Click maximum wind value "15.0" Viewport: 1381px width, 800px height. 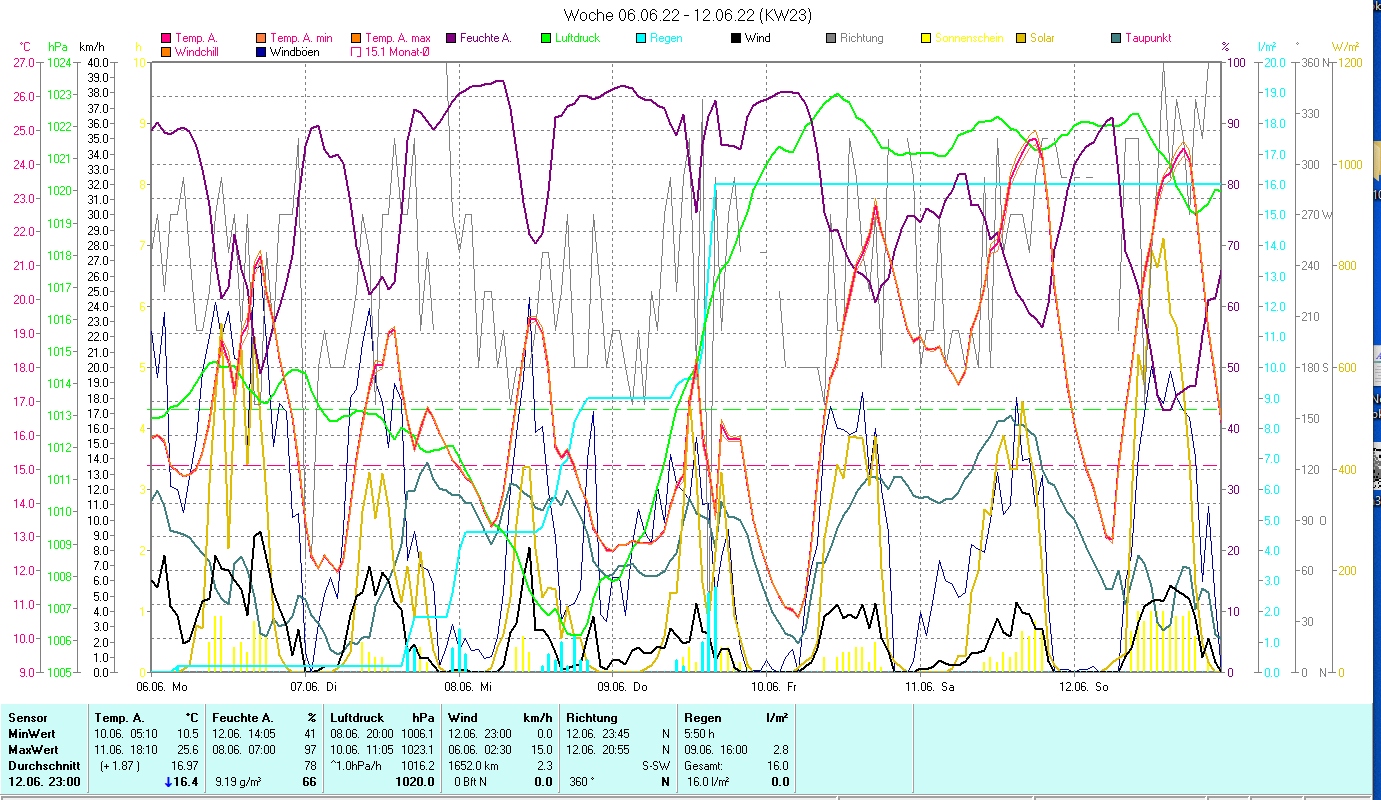tap(543, 750)
